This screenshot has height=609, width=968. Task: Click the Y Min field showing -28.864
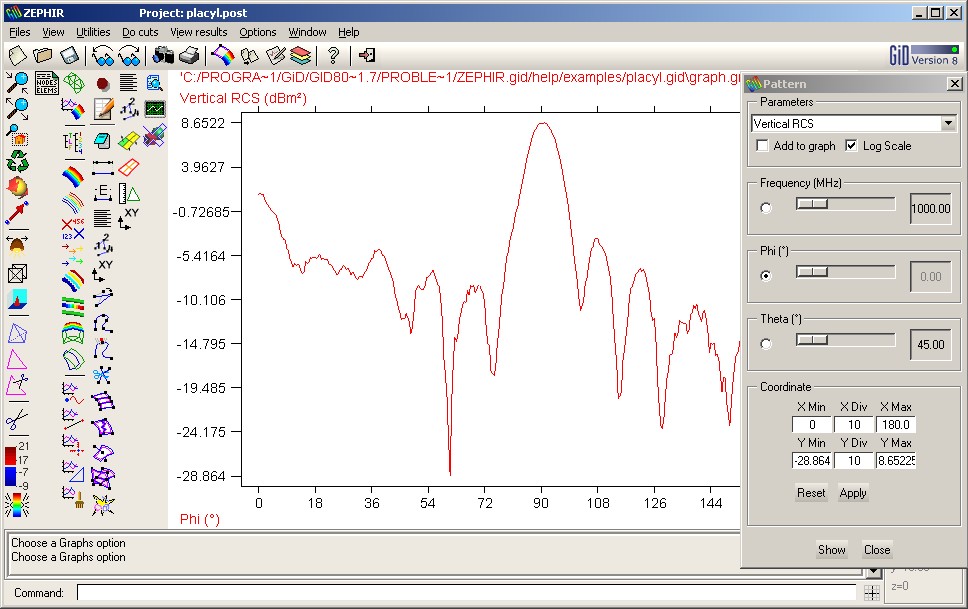pos(812,460)
